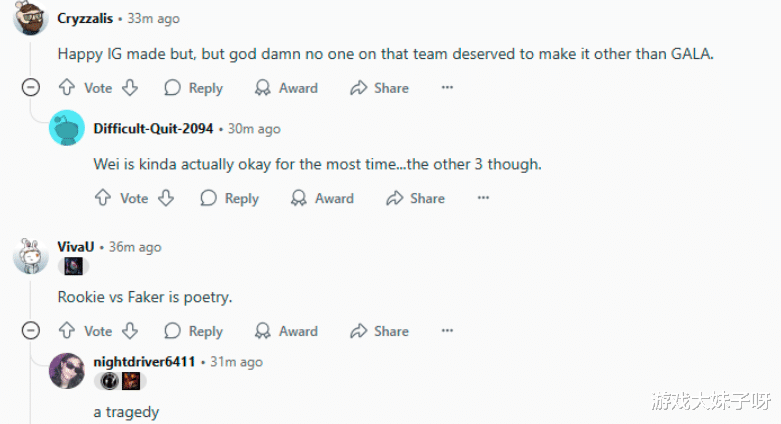
Task: Upvote Difficult-Quit-2094's reply about Wei
Action: 103,198
